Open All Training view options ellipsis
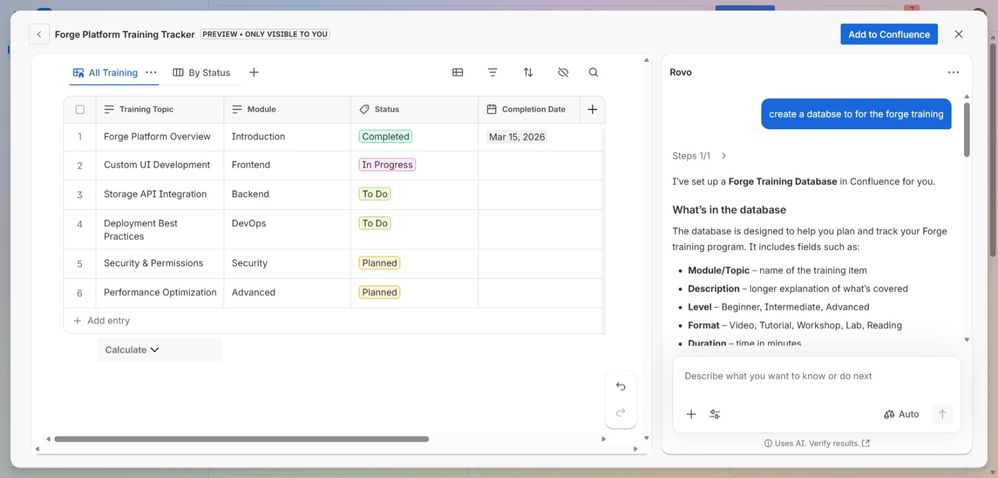Image resolution: width=998 pixels, height=478 pixels. [151, 73]
